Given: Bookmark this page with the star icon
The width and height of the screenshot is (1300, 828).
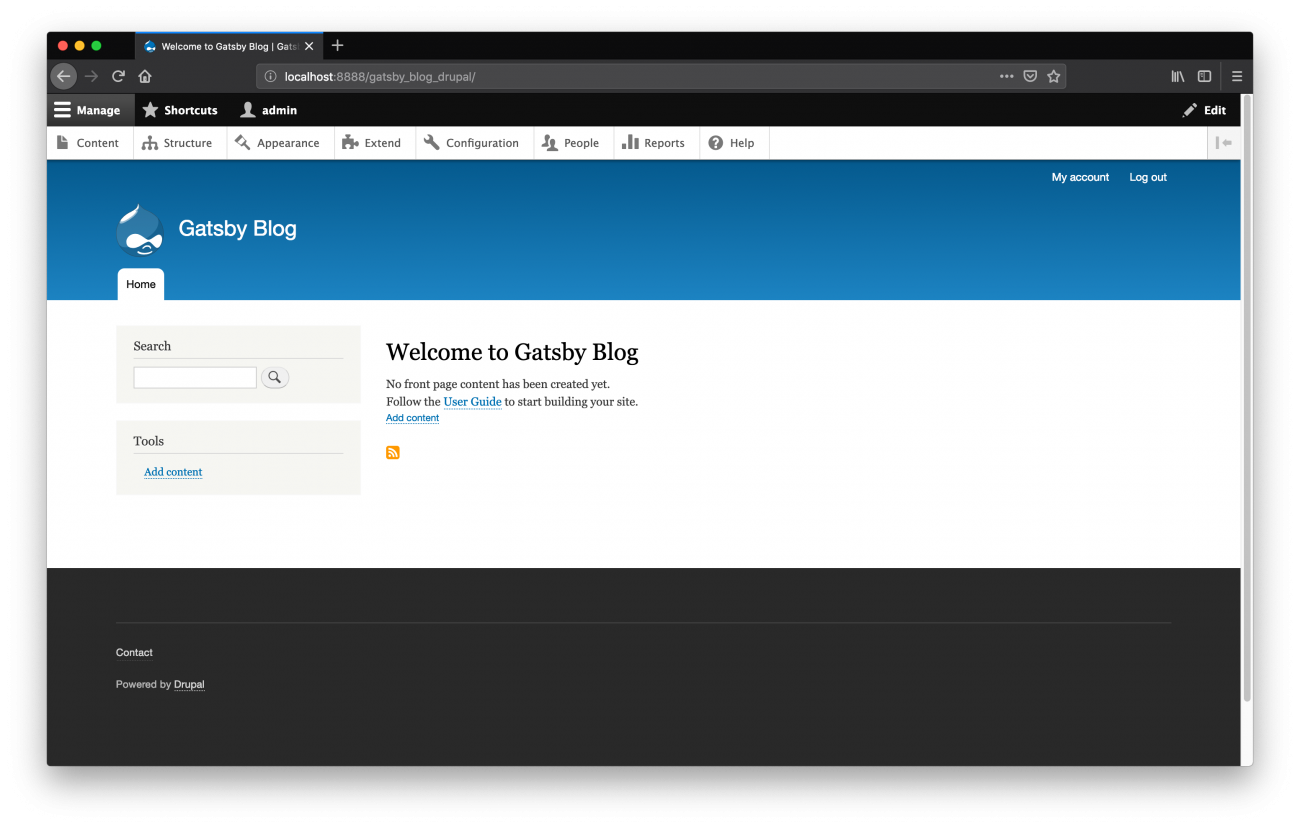Looking at the screenshot, I should click(x=1053, y=76).
